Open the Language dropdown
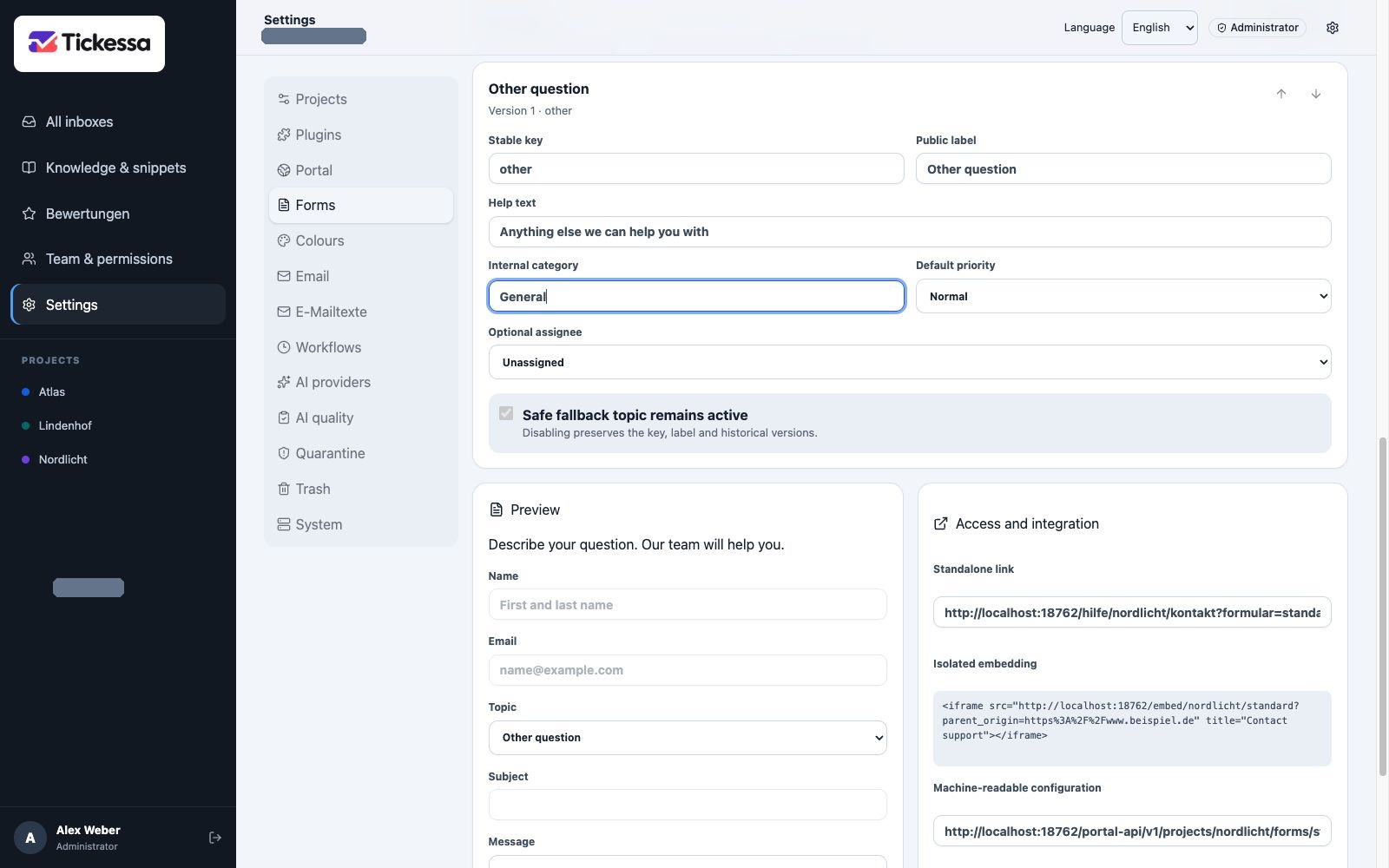Screen dimensions: 1389x868 [x=1160, y=28]
